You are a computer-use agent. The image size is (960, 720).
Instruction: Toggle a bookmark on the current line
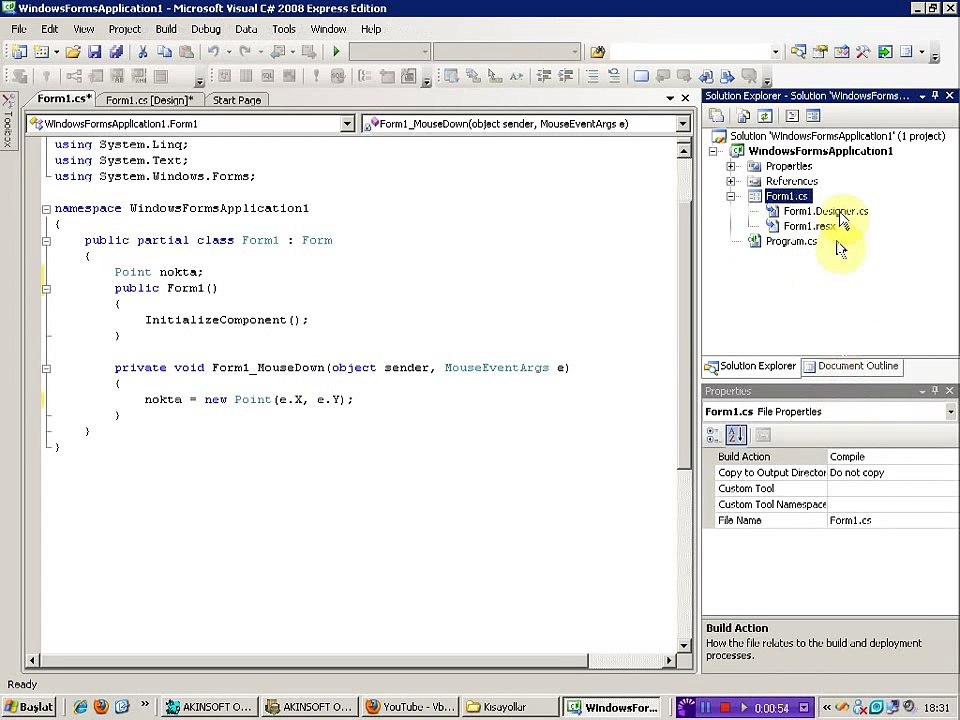641,76
